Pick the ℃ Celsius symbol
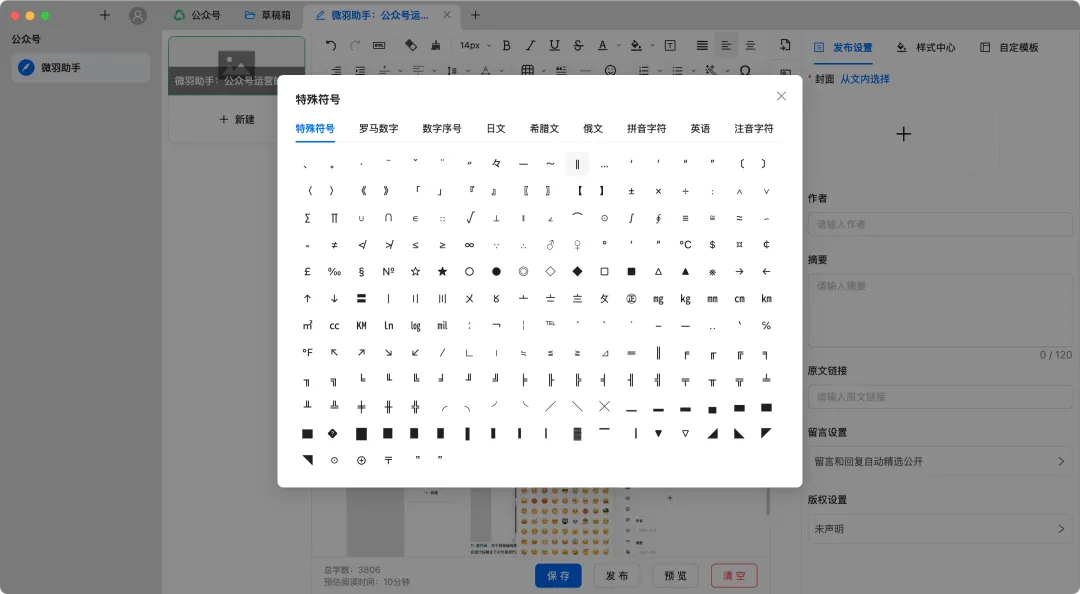The image size is (1080, 594). (685, 245)
